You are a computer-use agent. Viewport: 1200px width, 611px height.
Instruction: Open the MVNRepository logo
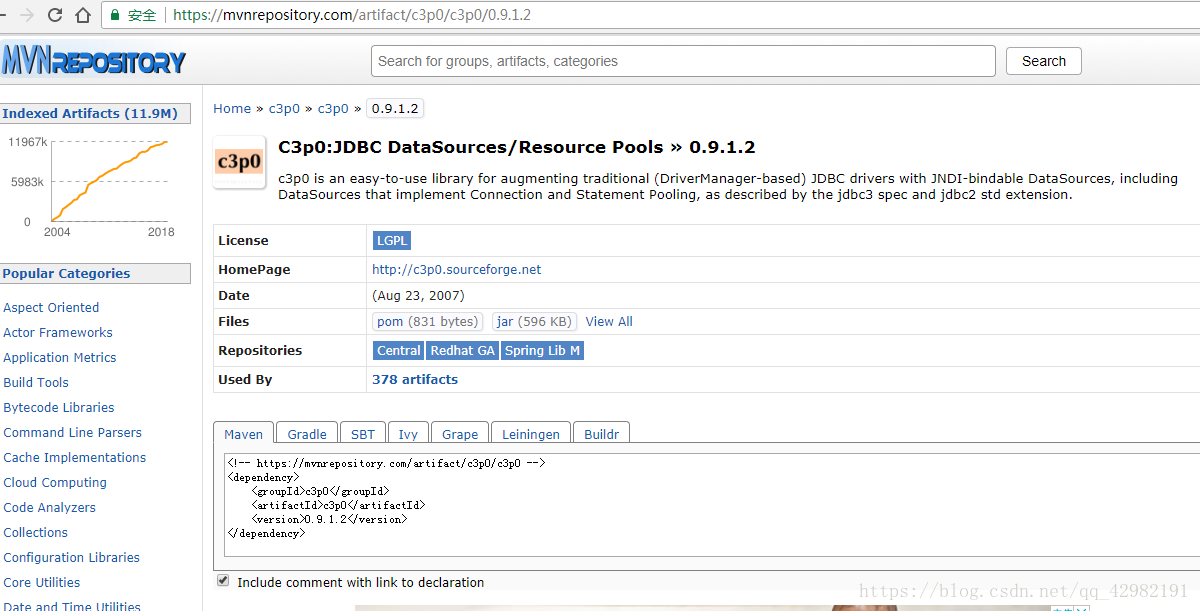click(x=93, y=61)
